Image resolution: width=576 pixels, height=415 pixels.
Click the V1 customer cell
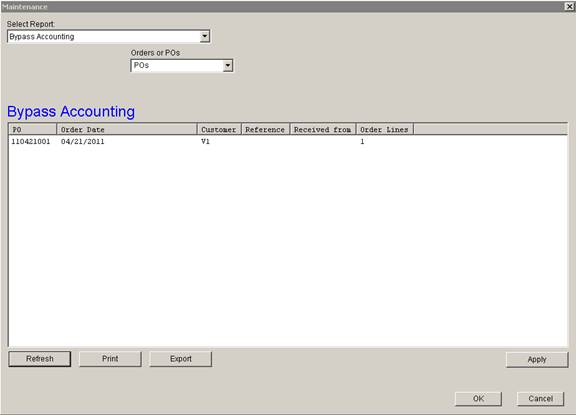[x=205, y=141]
